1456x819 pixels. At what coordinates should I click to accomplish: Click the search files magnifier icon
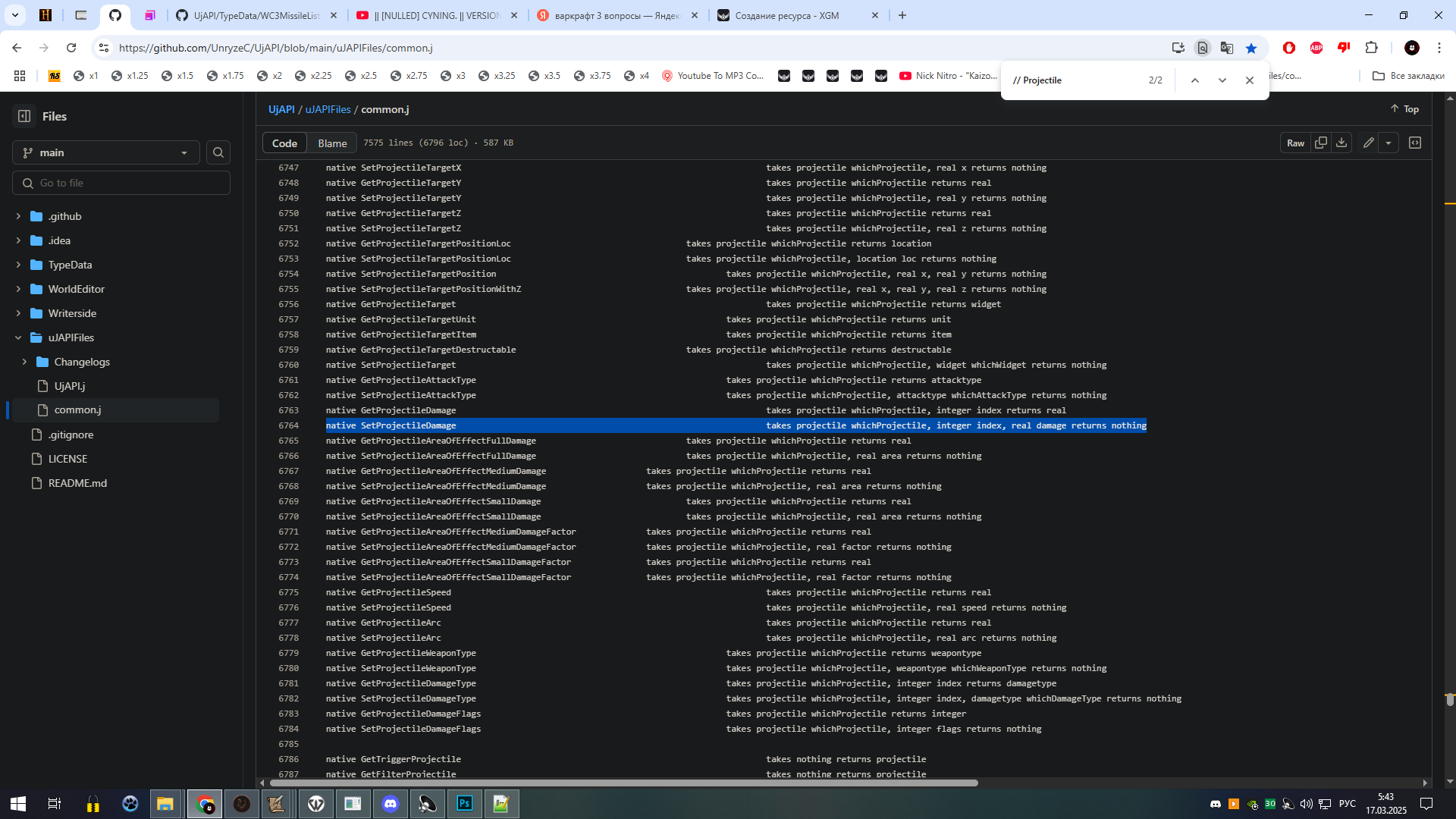218,152
